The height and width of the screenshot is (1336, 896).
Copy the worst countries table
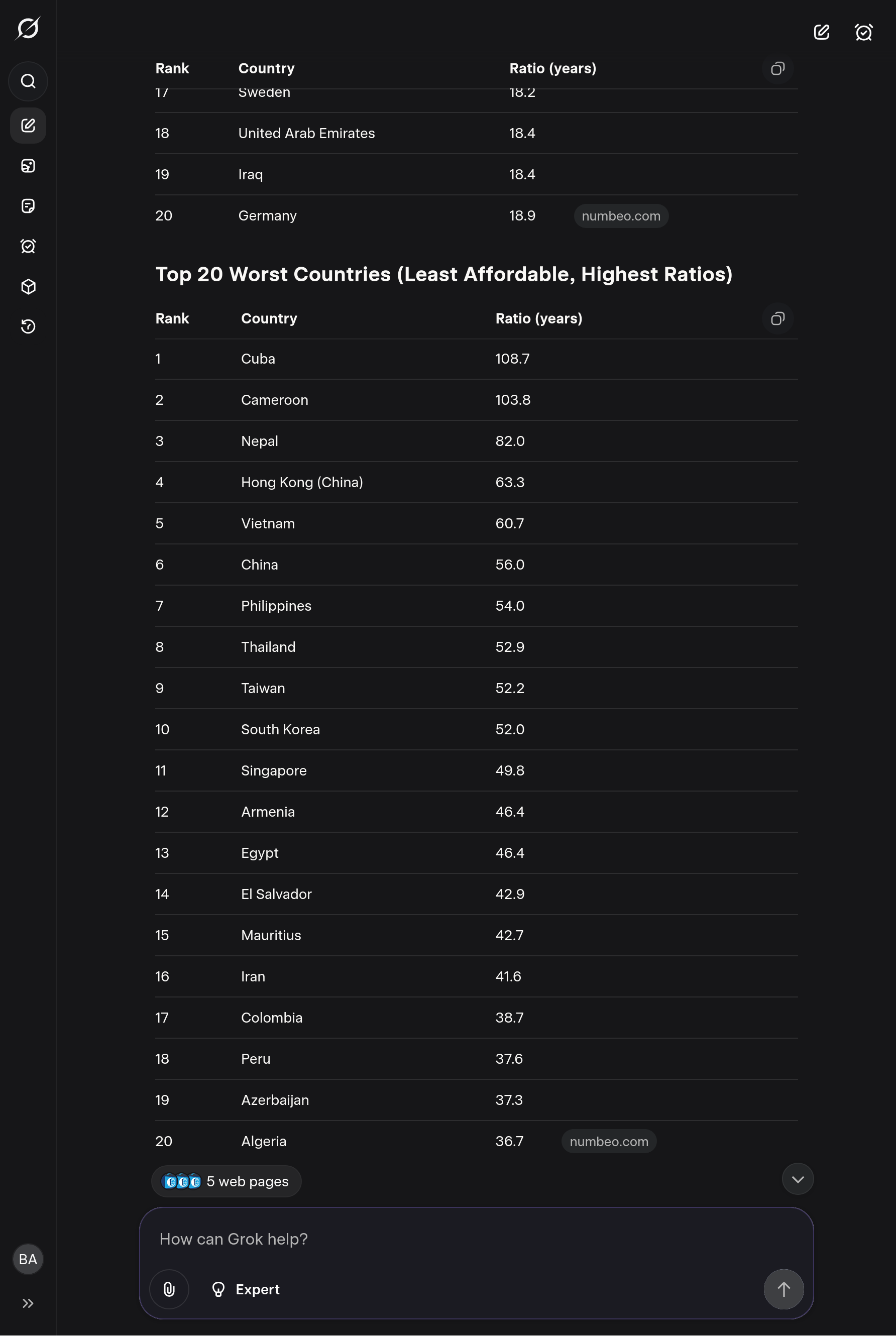click(x=777, y=318)
